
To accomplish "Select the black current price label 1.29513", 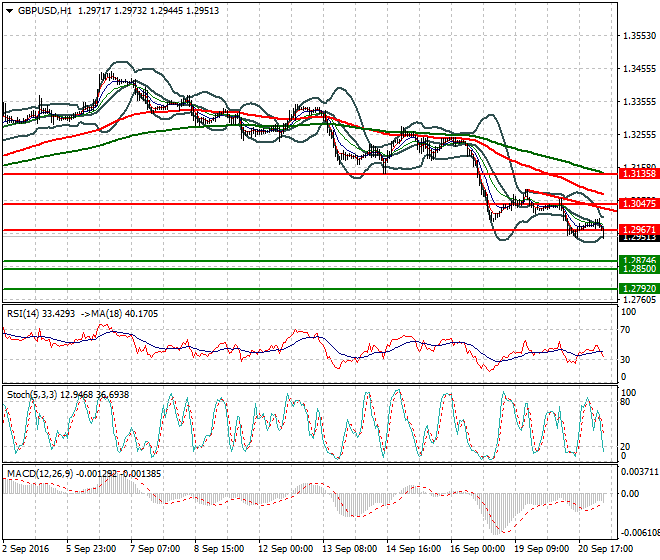I will pyautogui.click(x=639, y=238).
